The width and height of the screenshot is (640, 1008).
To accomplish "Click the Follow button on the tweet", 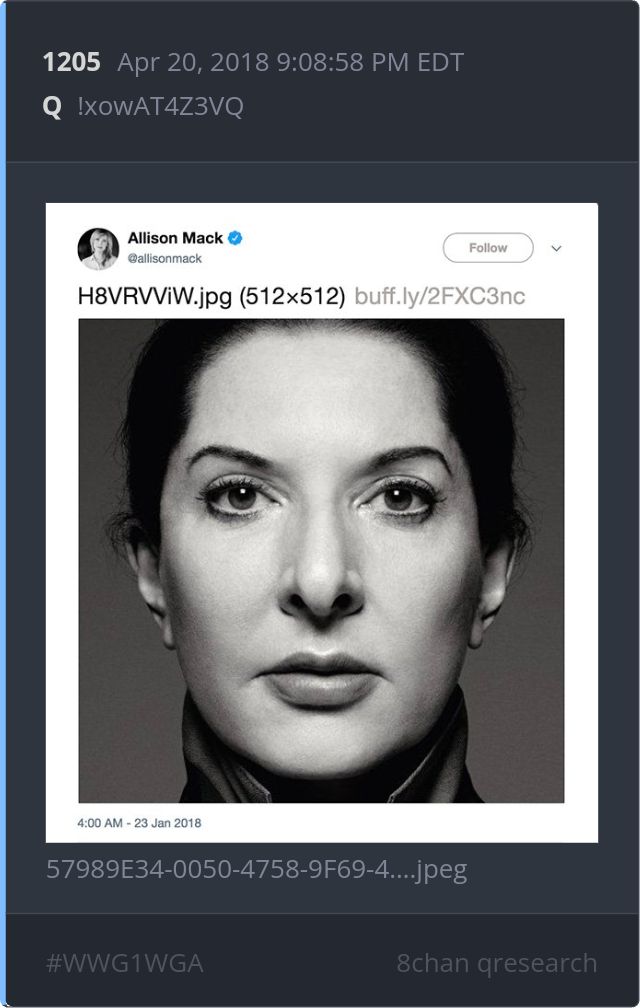I will 488,248.
